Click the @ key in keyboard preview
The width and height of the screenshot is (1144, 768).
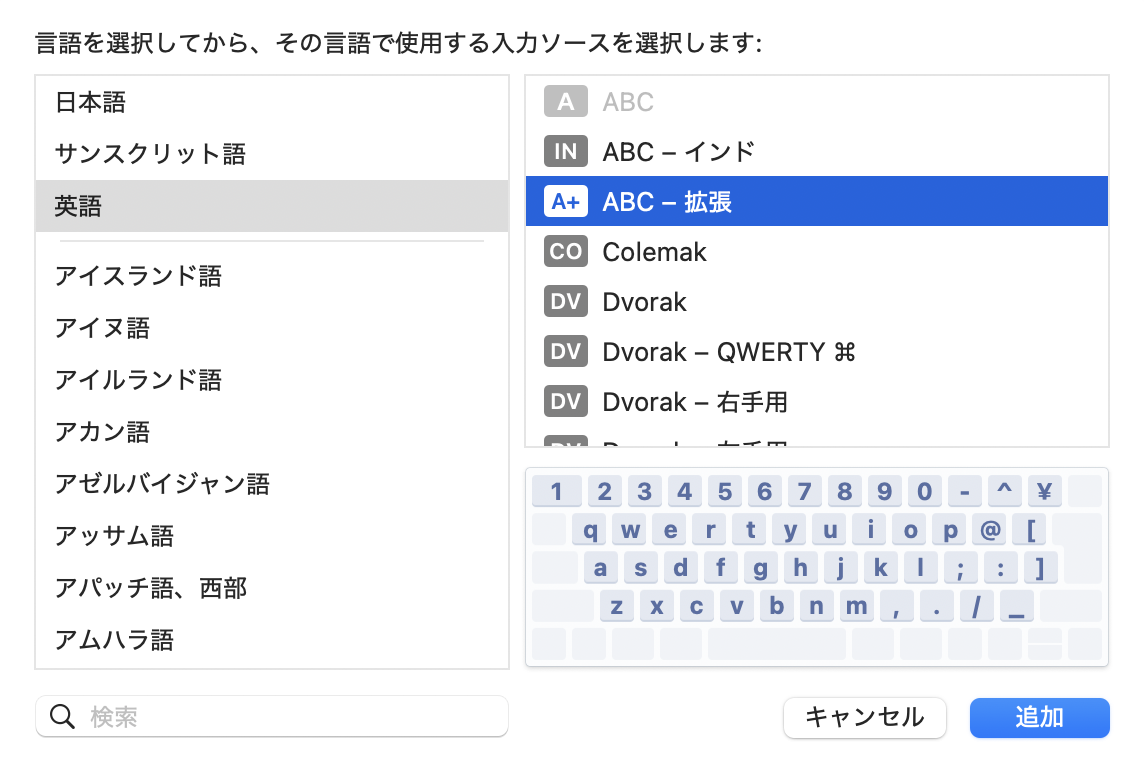click(991, 530)
